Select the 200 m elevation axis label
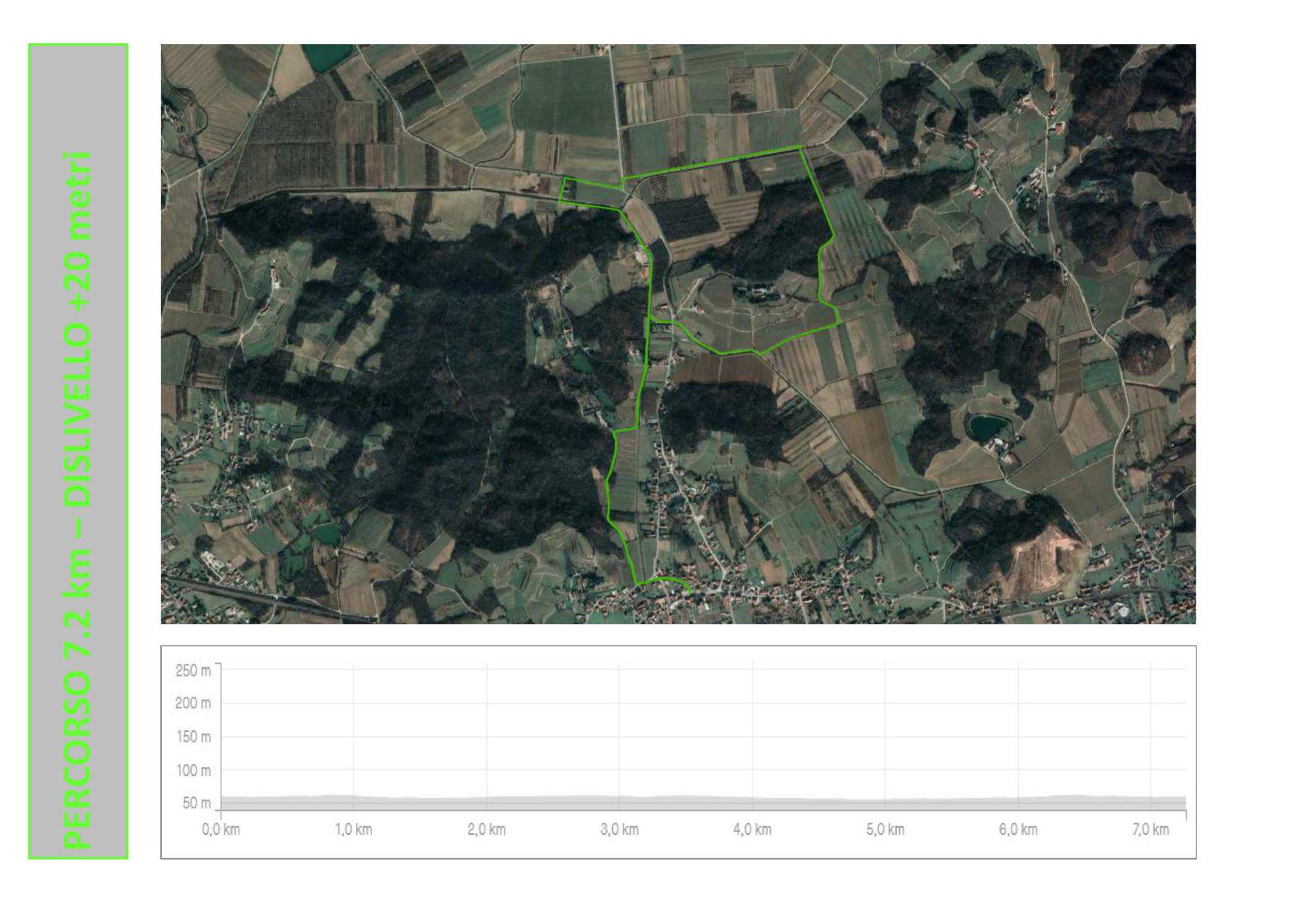This screenshot has height=924, width=1307. tap(193, 703)
